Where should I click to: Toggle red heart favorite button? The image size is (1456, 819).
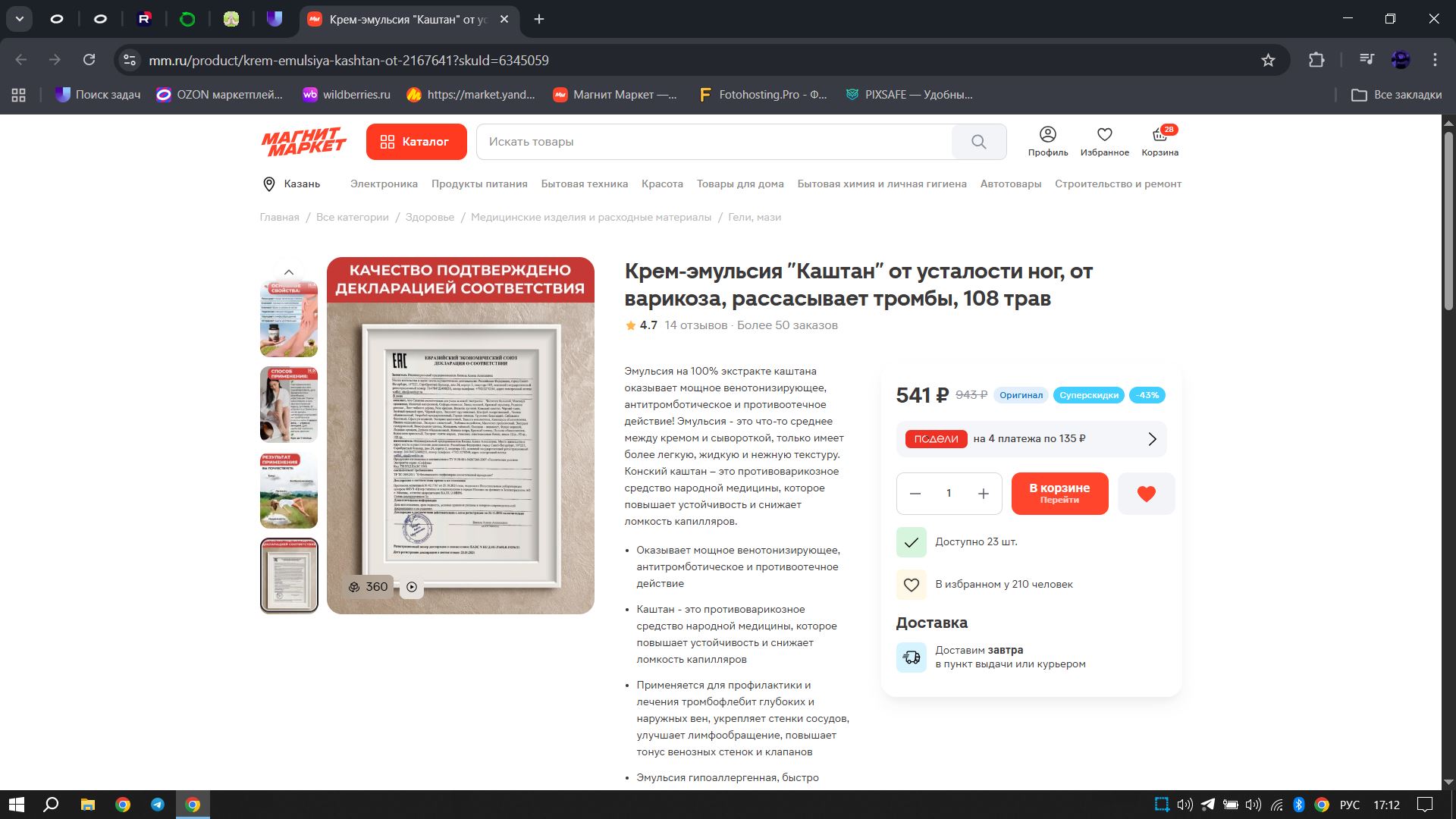click(1146, 494)
